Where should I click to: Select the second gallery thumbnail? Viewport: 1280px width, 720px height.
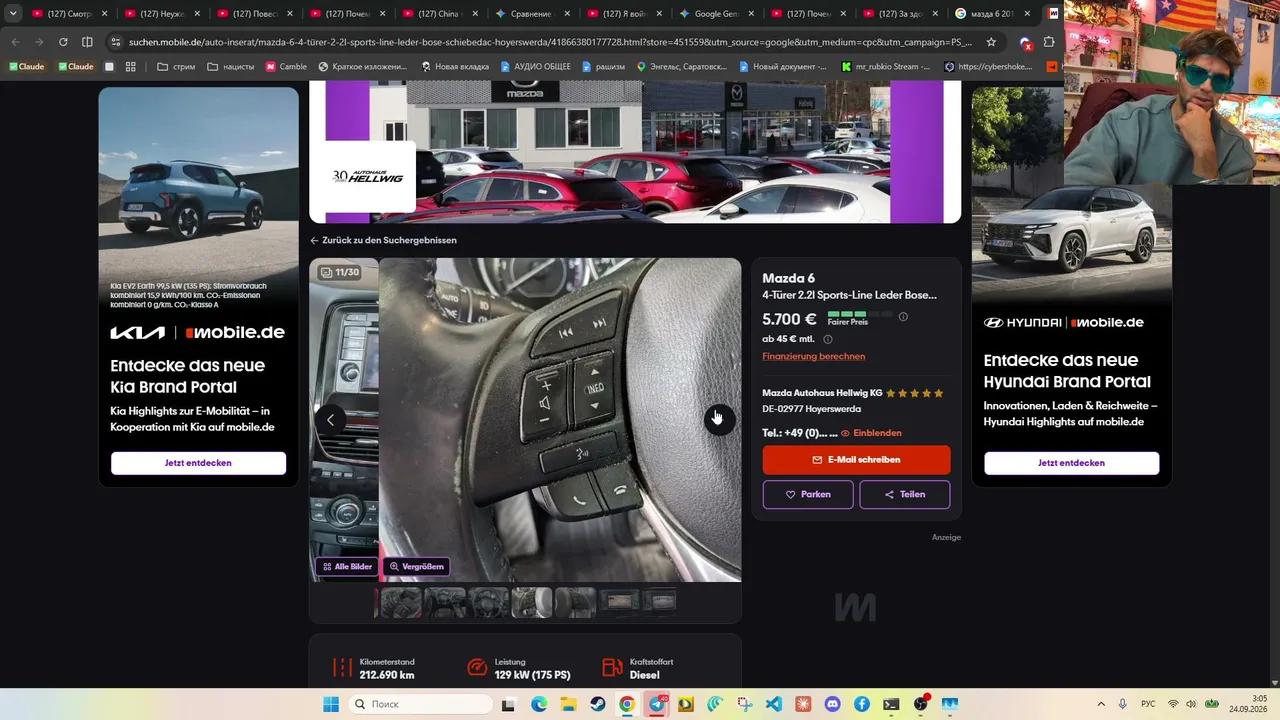(x=444, y=602)
